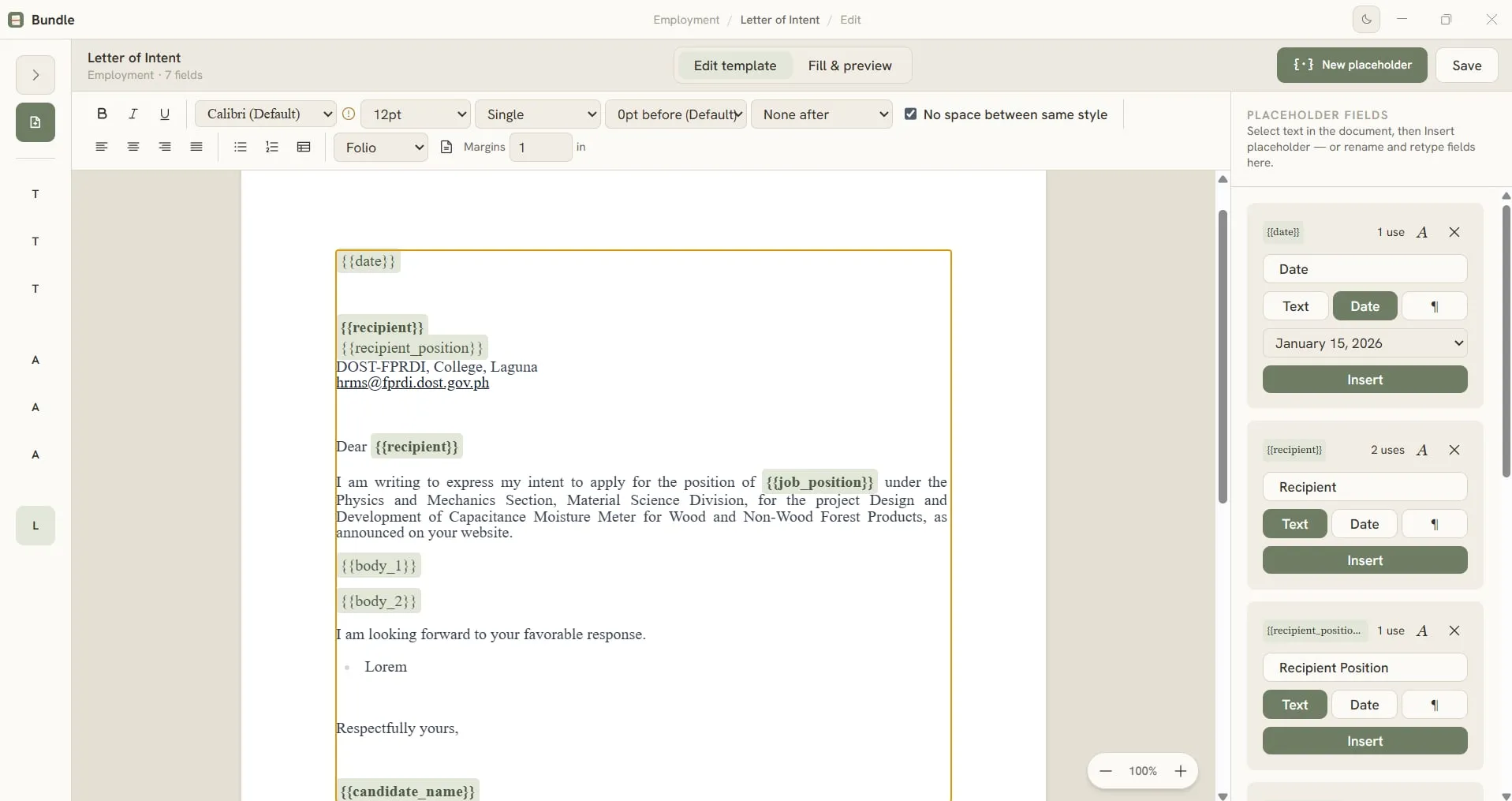Open font style for {{recipient_position}} field

(x=1422, y=631)
